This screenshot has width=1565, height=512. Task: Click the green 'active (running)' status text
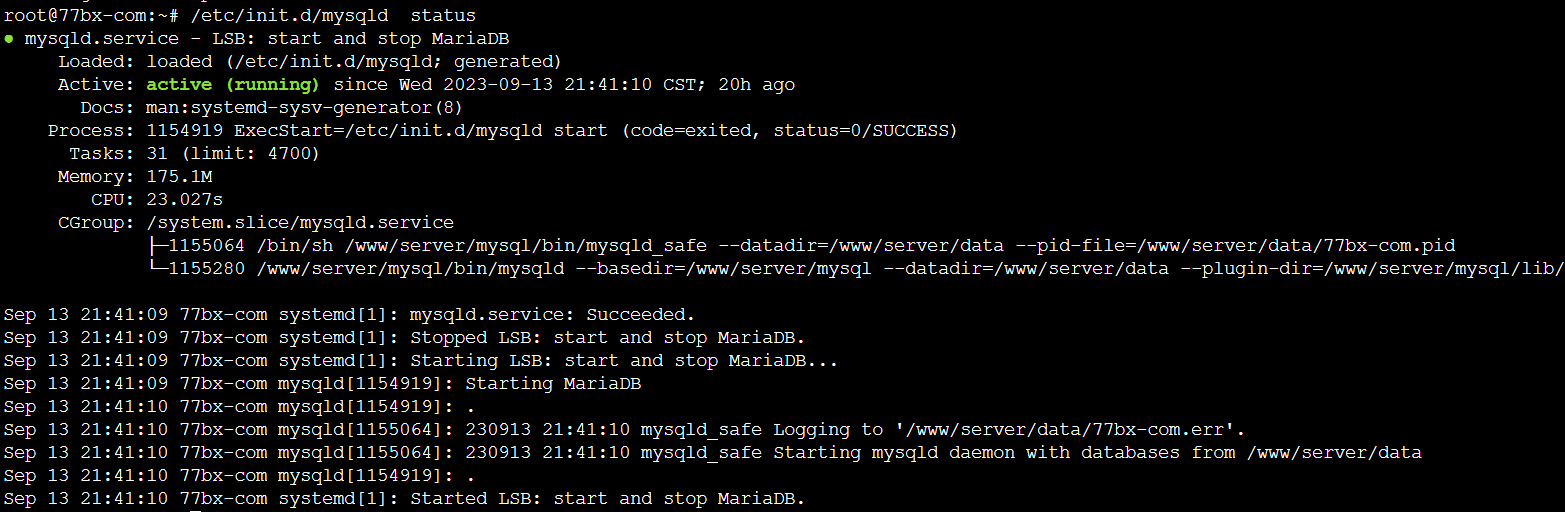point(233,85)
